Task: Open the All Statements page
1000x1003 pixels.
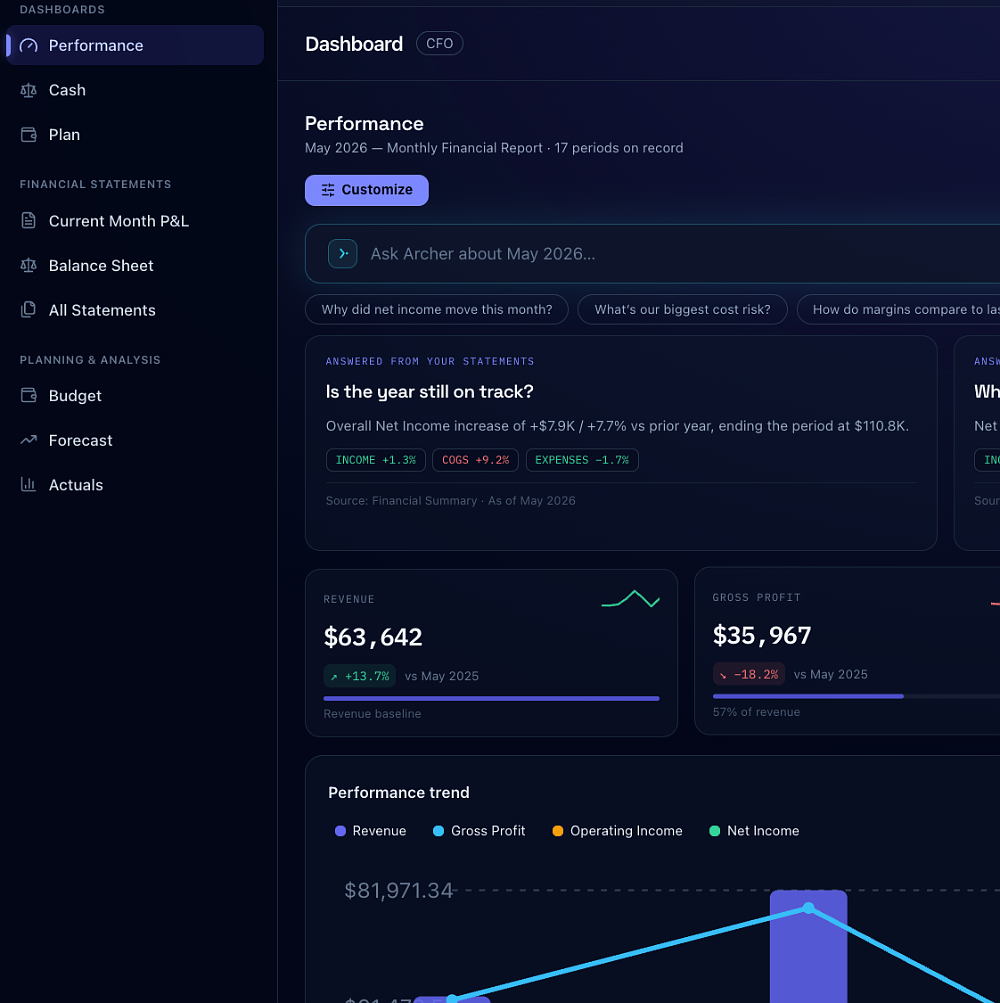Action: (x=135, y=310)
